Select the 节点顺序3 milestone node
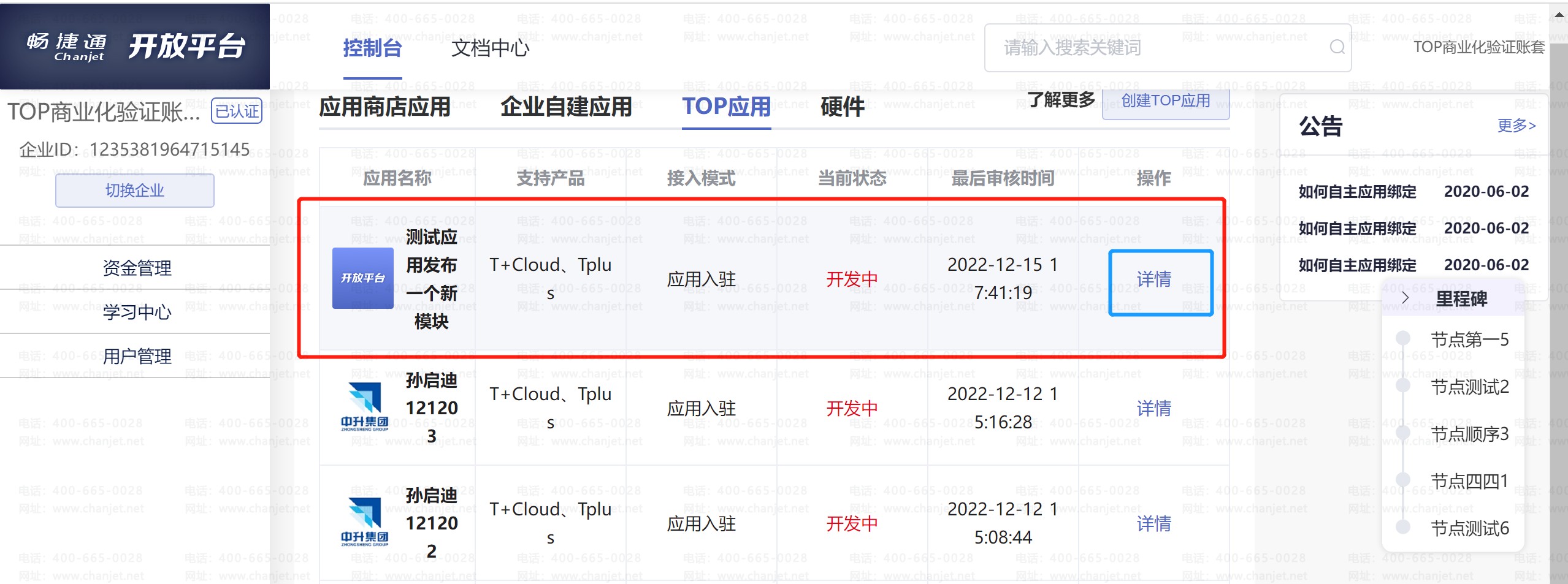 click(x=1469, y=434)
